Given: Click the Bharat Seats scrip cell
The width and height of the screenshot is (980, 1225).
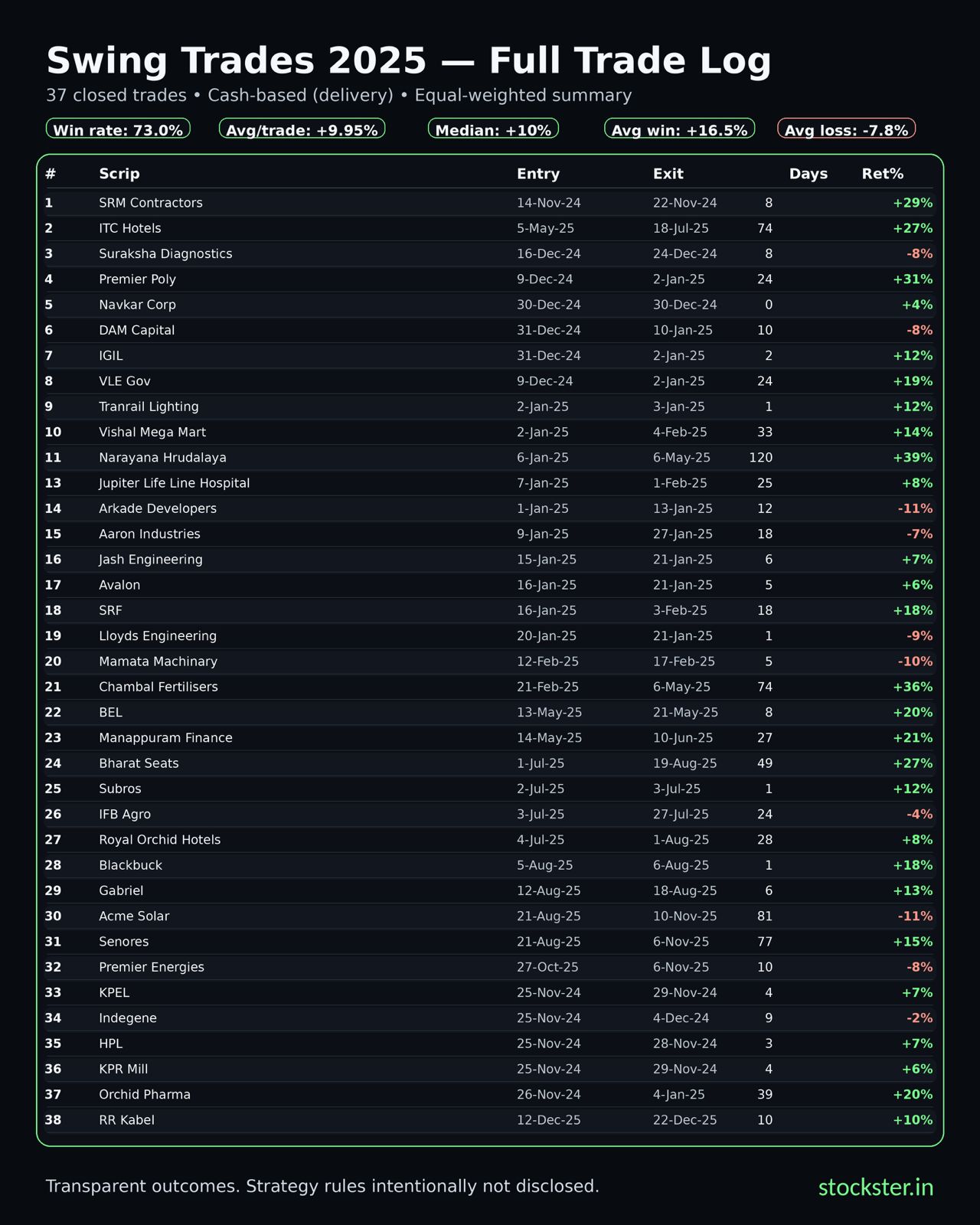Looking at the screenshot, I should coord(139,763).
